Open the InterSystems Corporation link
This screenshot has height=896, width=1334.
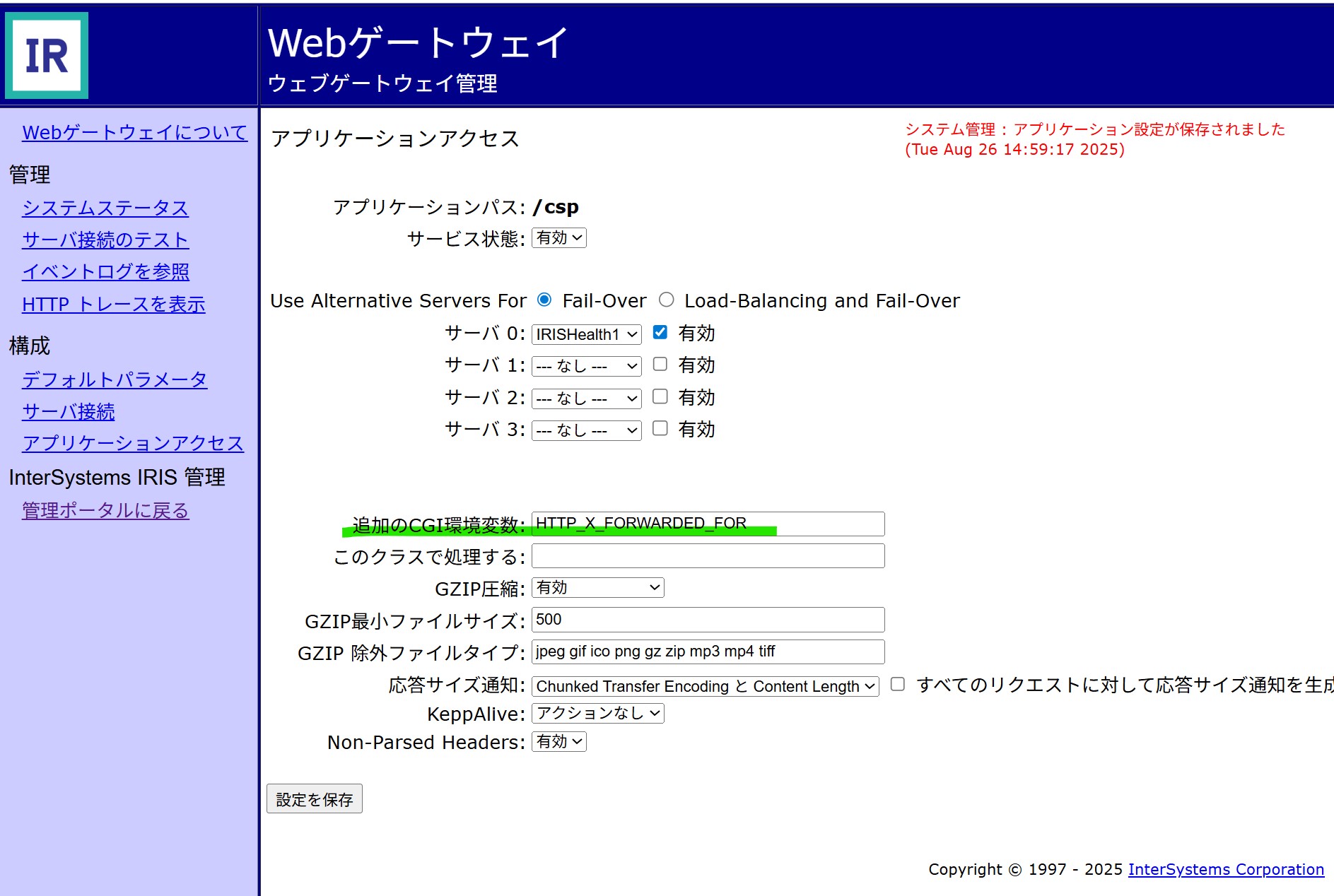point(1226,869)
